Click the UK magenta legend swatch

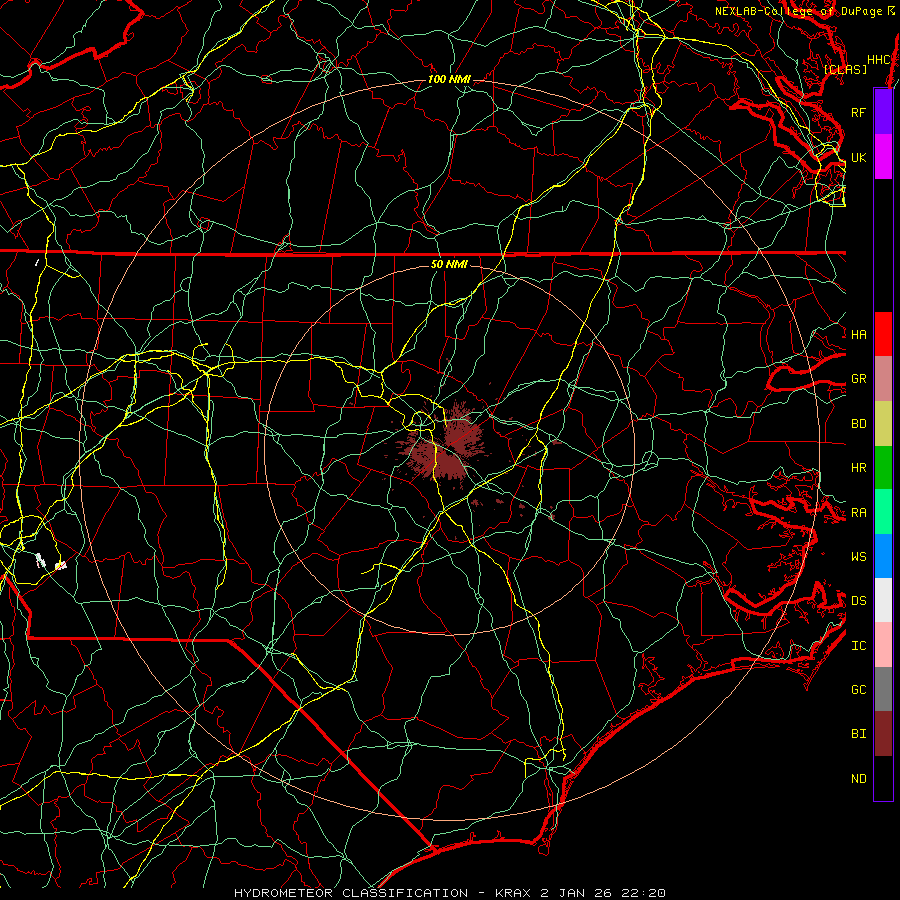point(883,157)
